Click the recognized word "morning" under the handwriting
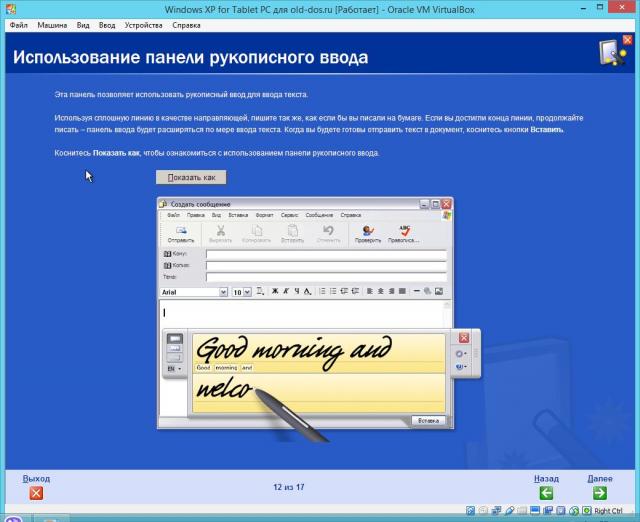Image resolution: width=640 pixels, height=522 pixels. coord(226,368)
